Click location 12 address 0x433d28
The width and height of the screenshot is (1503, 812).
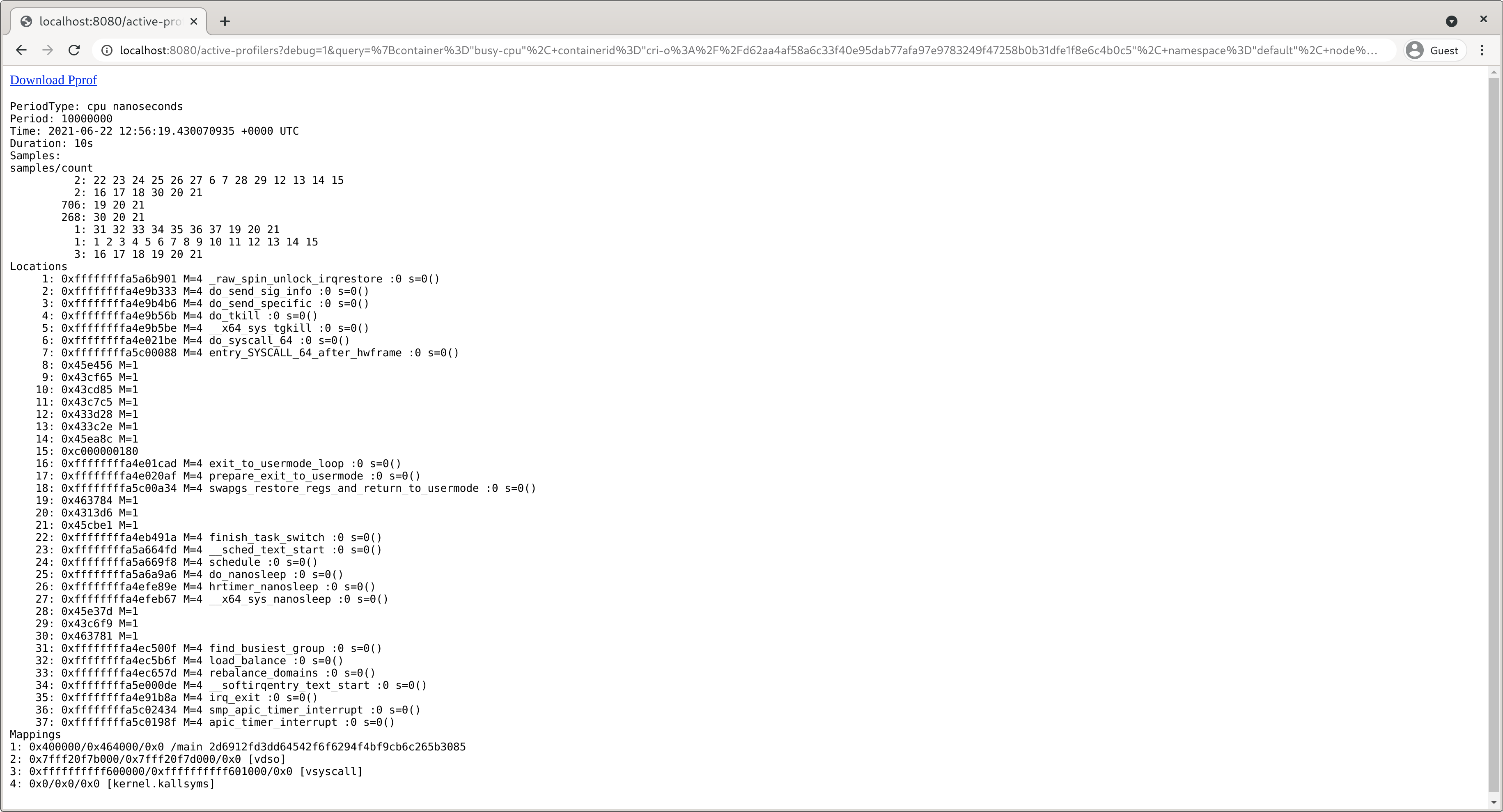point(87,414)
